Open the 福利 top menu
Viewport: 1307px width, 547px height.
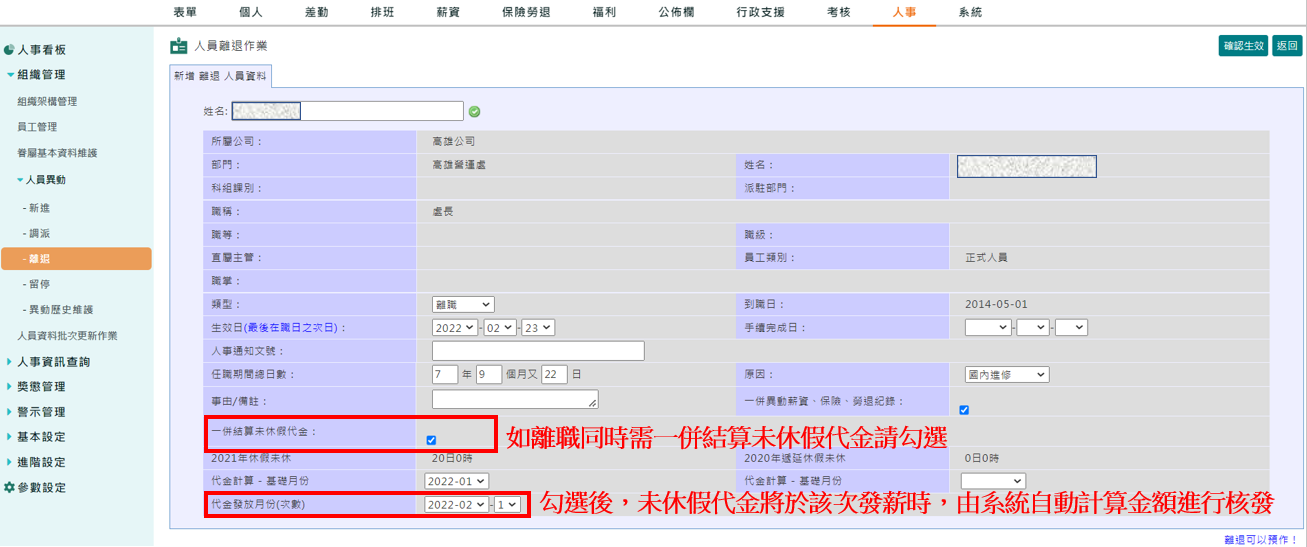pyautogui.click(x=604, y=12)
